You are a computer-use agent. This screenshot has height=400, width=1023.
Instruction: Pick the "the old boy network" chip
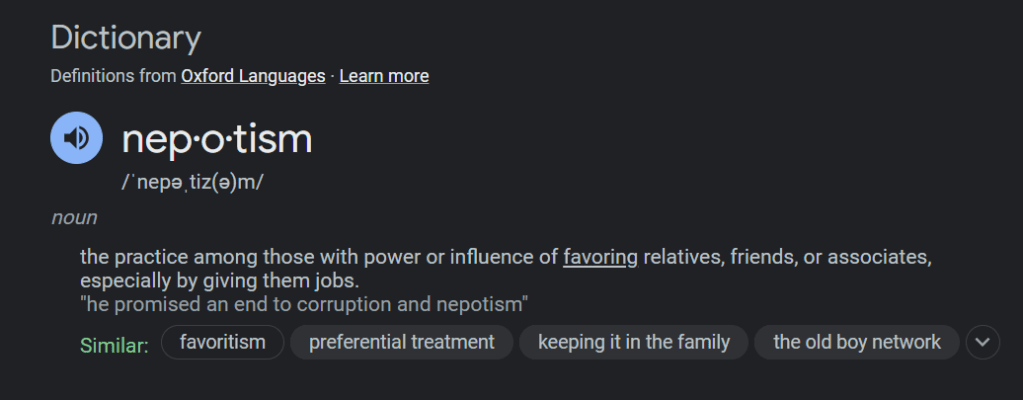coord(856,342)
